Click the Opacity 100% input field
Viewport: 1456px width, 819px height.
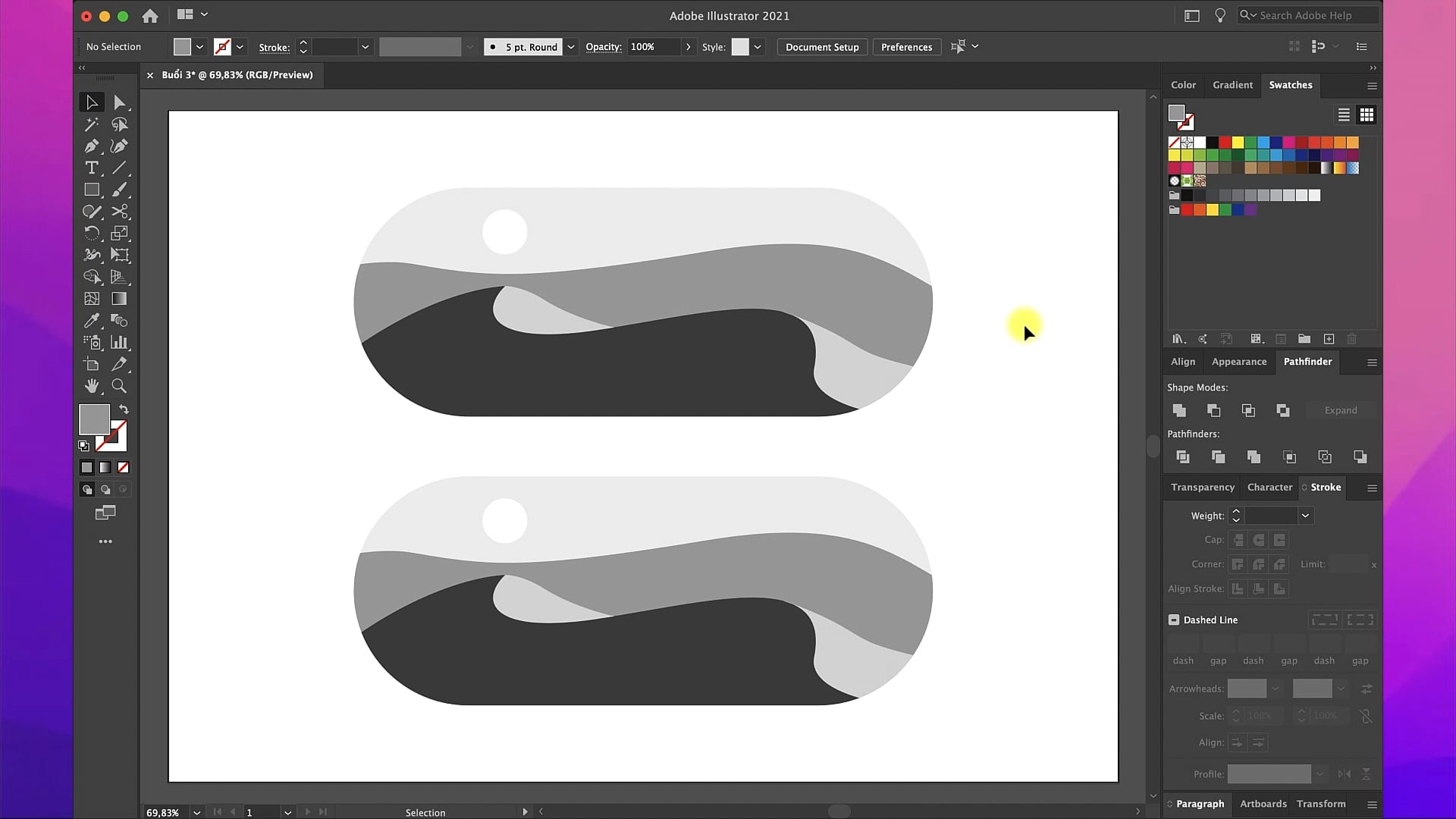point(653,47)
